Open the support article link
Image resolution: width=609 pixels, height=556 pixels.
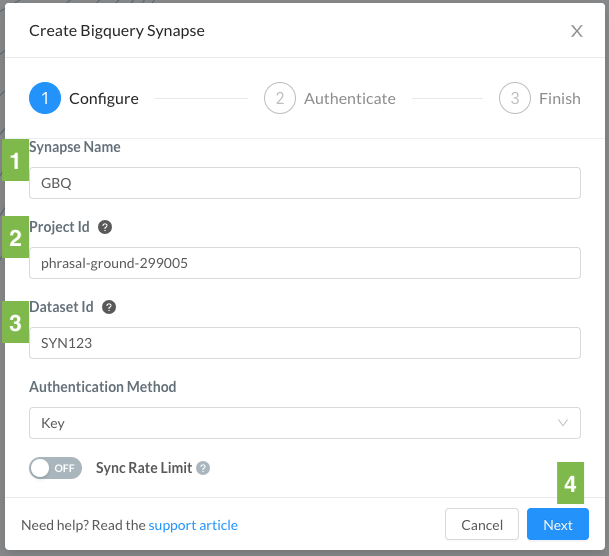[193, 525]
